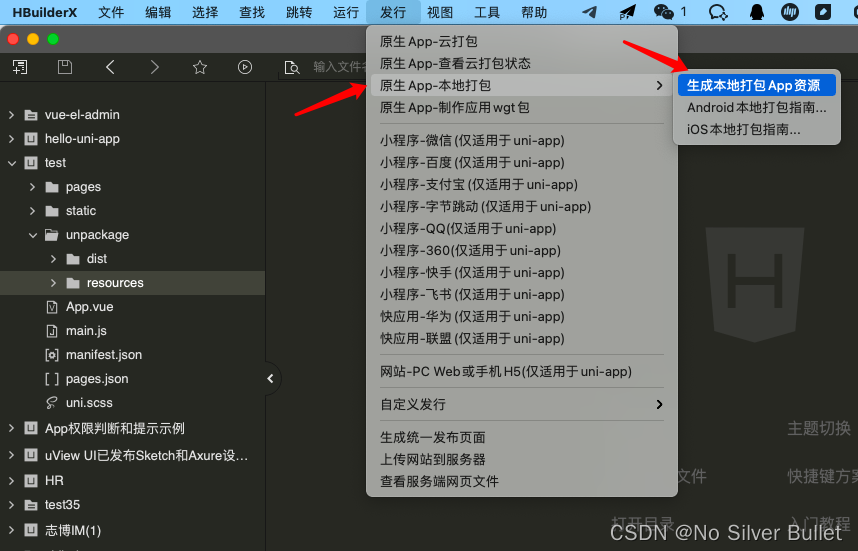Click the Save file toolbar icon
Image resolution: width=858 pixels, height=551 pixels.
click(65, 67)
